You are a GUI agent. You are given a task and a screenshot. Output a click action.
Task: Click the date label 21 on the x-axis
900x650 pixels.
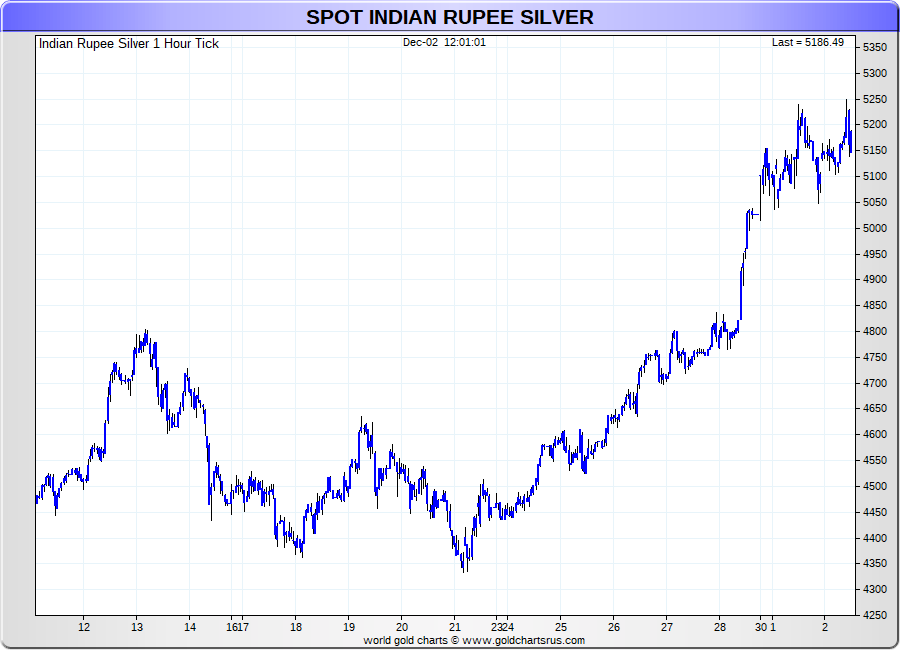[455, 627]
